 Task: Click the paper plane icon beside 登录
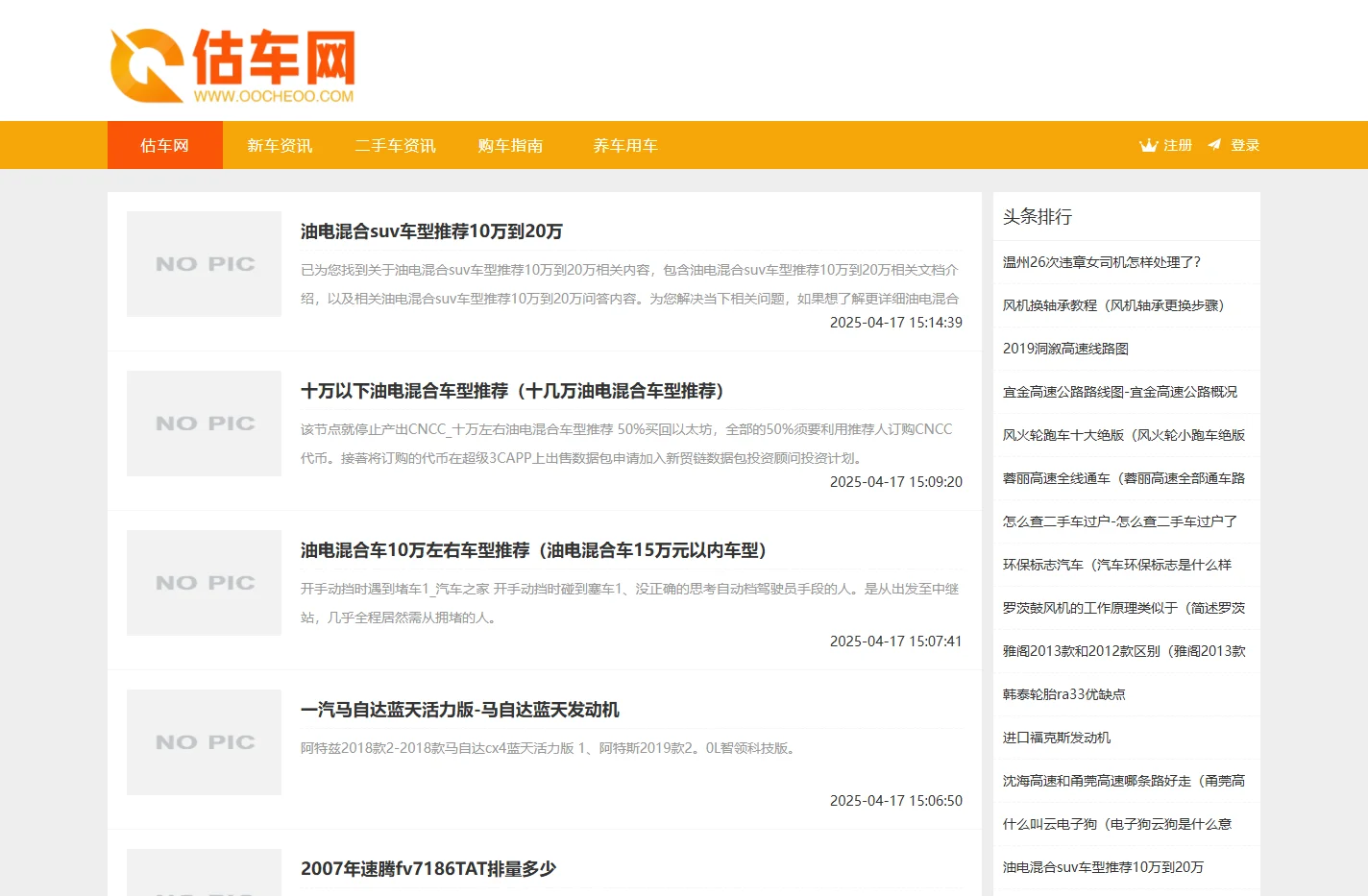click(1214, 144)
